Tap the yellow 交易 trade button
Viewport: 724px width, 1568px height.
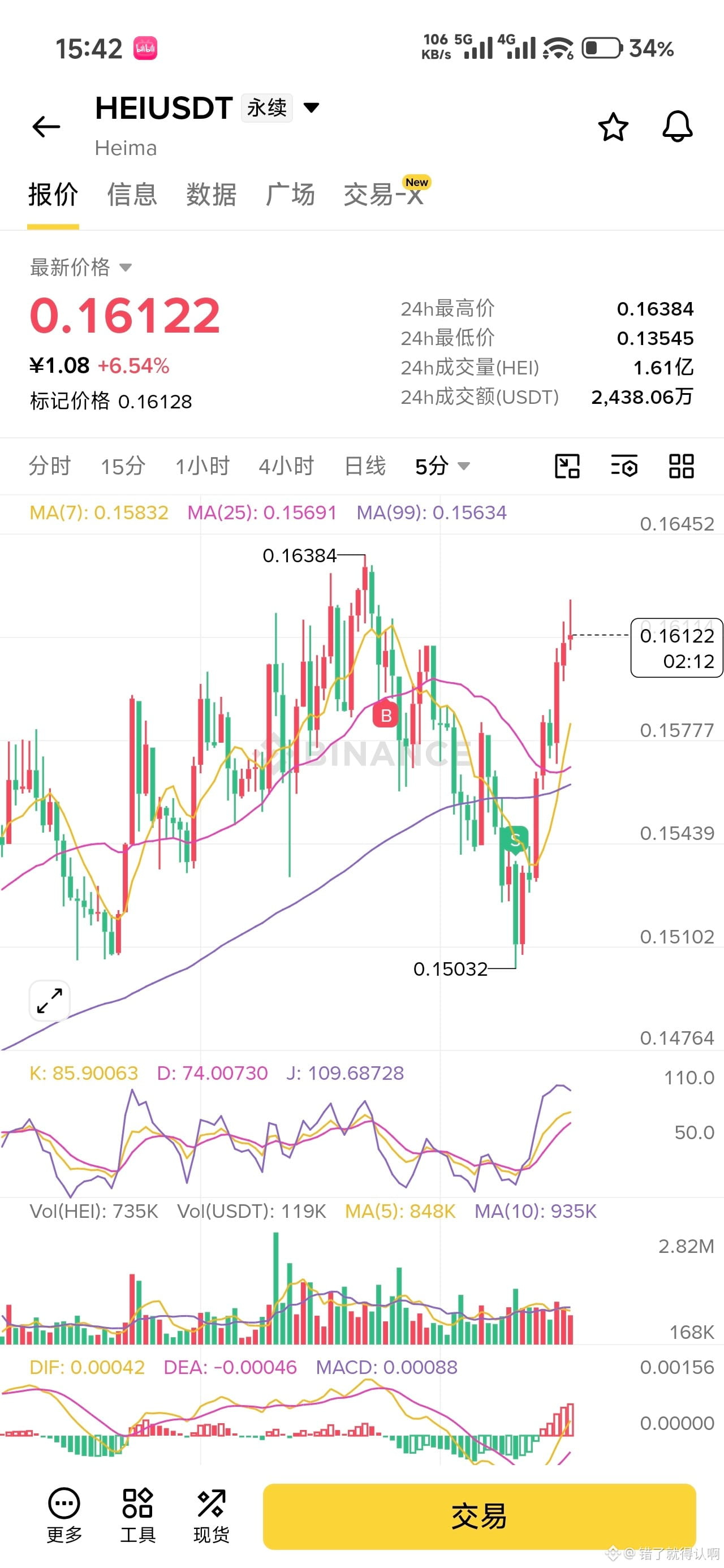479,1515
